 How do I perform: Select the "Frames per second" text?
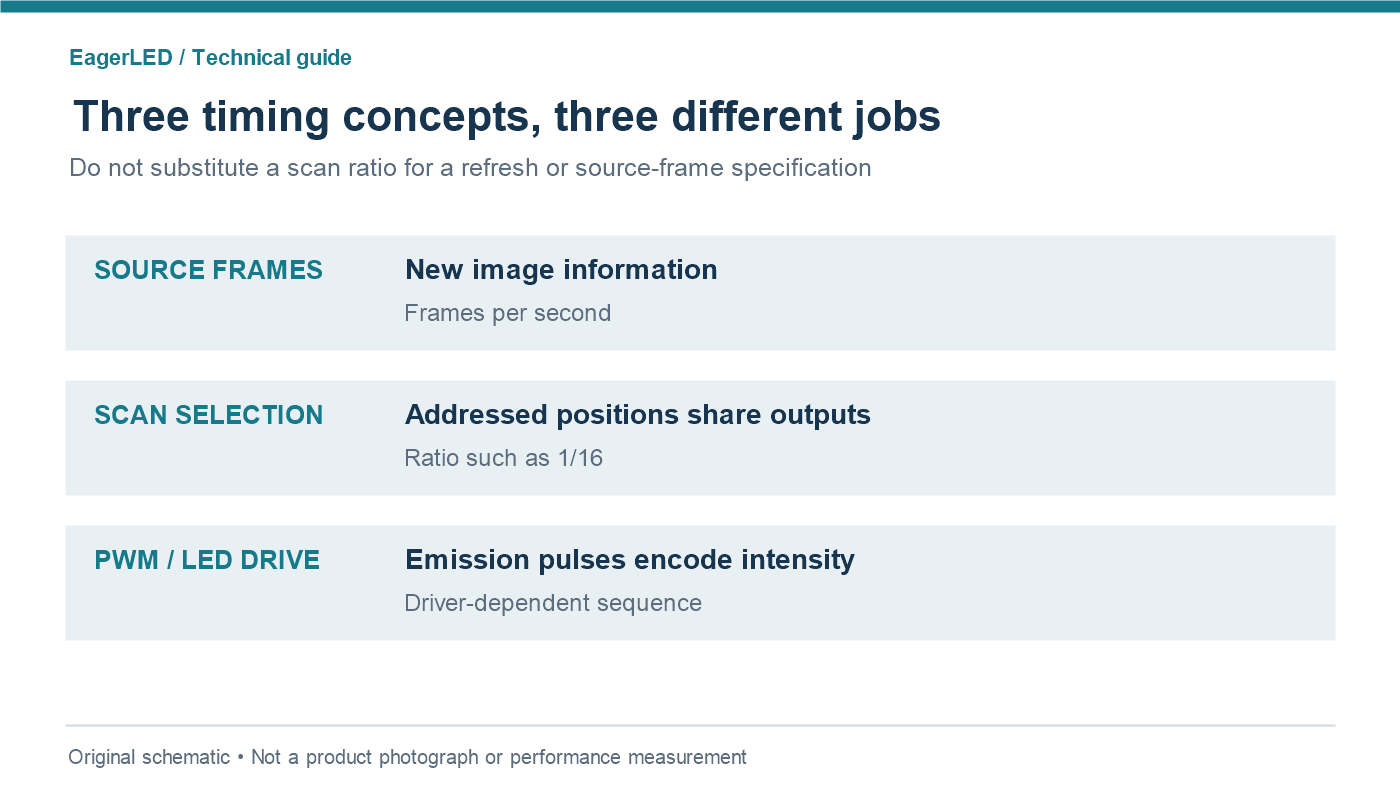507,313
